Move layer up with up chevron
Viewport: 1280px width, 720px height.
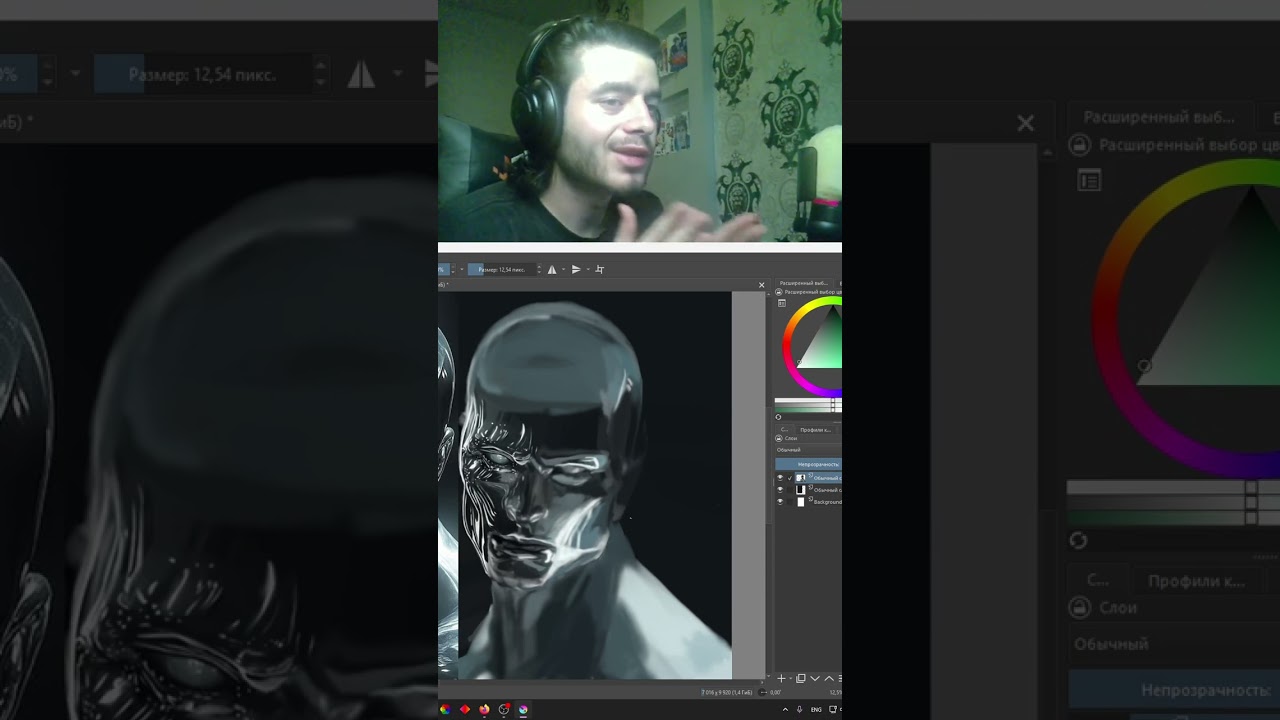coord(829,678)
